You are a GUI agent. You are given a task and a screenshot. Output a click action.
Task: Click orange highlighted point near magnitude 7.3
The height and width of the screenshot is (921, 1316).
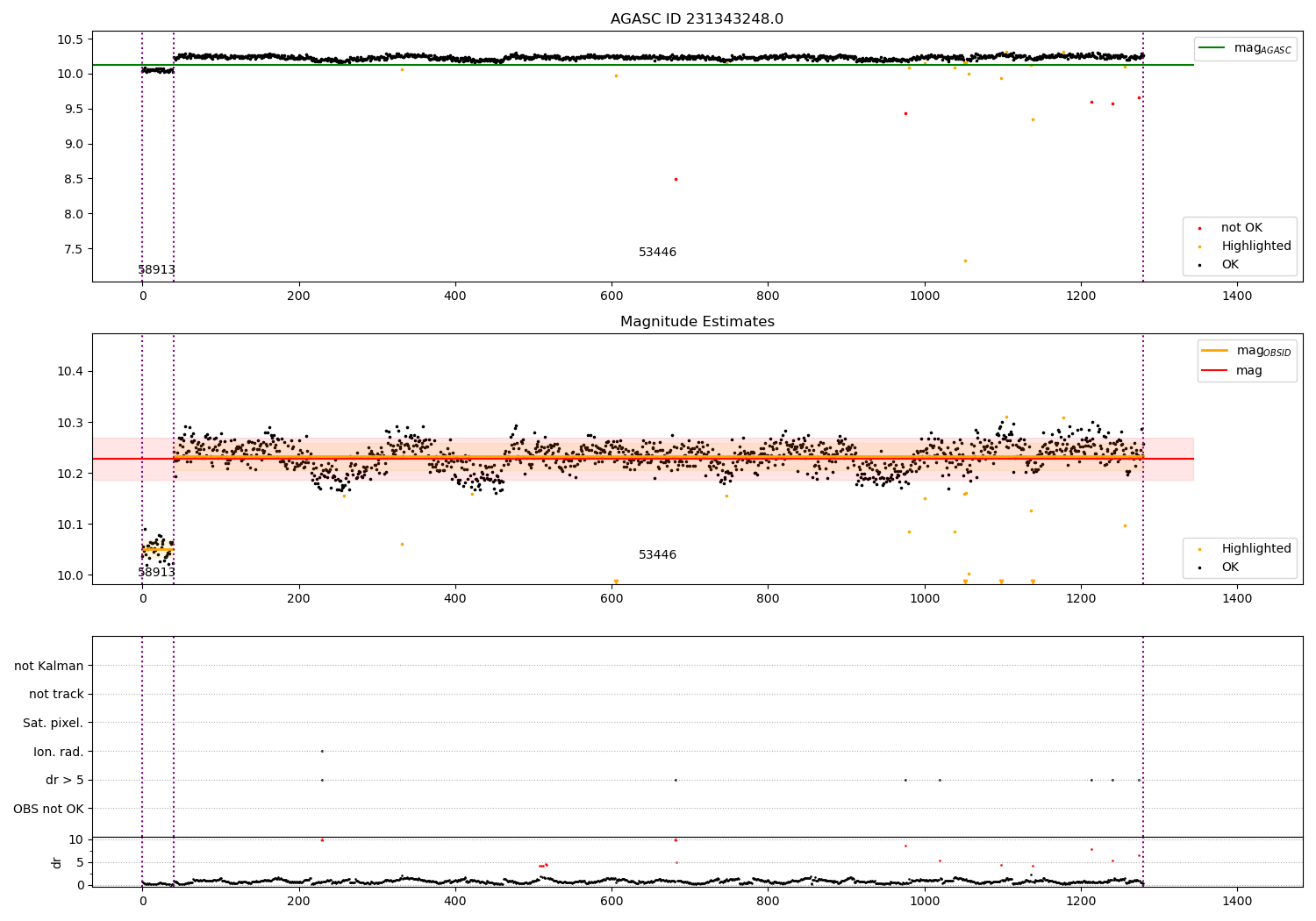(965, 261)
